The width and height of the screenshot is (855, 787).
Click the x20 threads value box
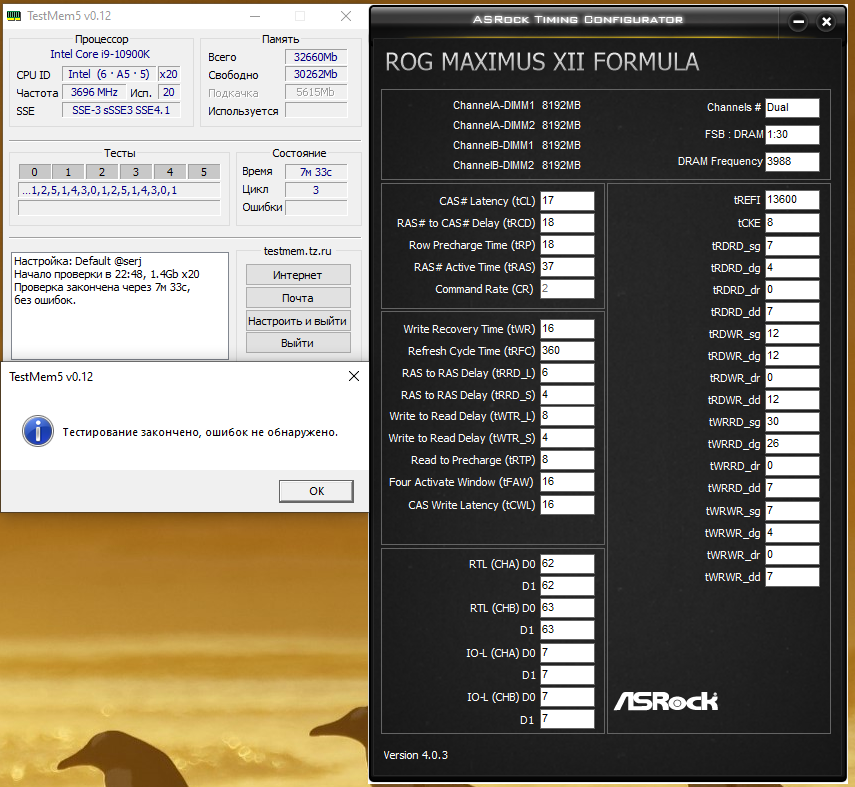click(x=168, y=74)
